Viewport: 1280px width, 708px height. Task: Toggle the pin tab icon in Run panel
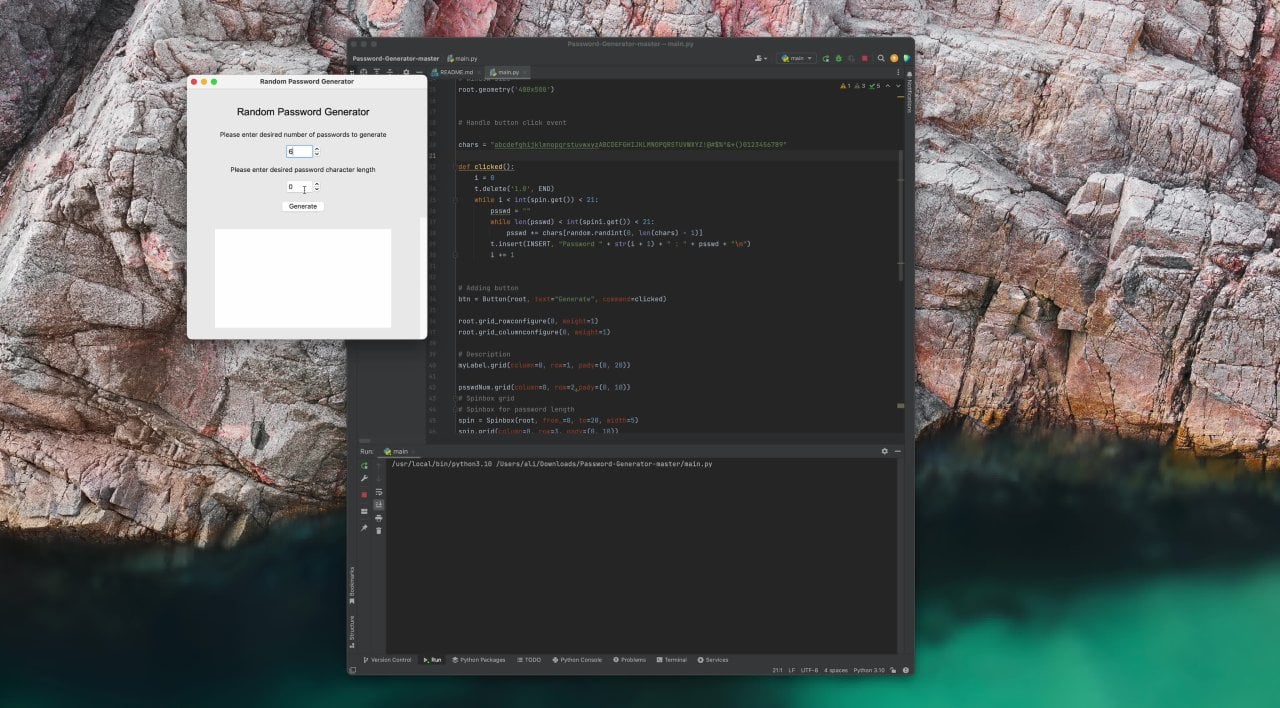coord(364,527)
